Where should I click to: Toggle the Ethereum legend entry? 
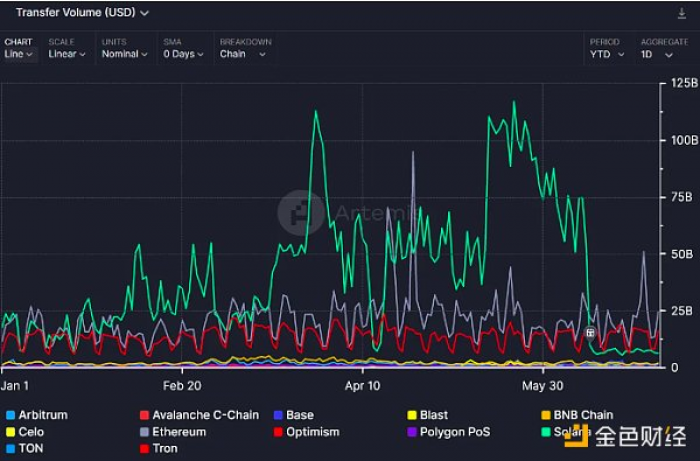tap(173, 432)
